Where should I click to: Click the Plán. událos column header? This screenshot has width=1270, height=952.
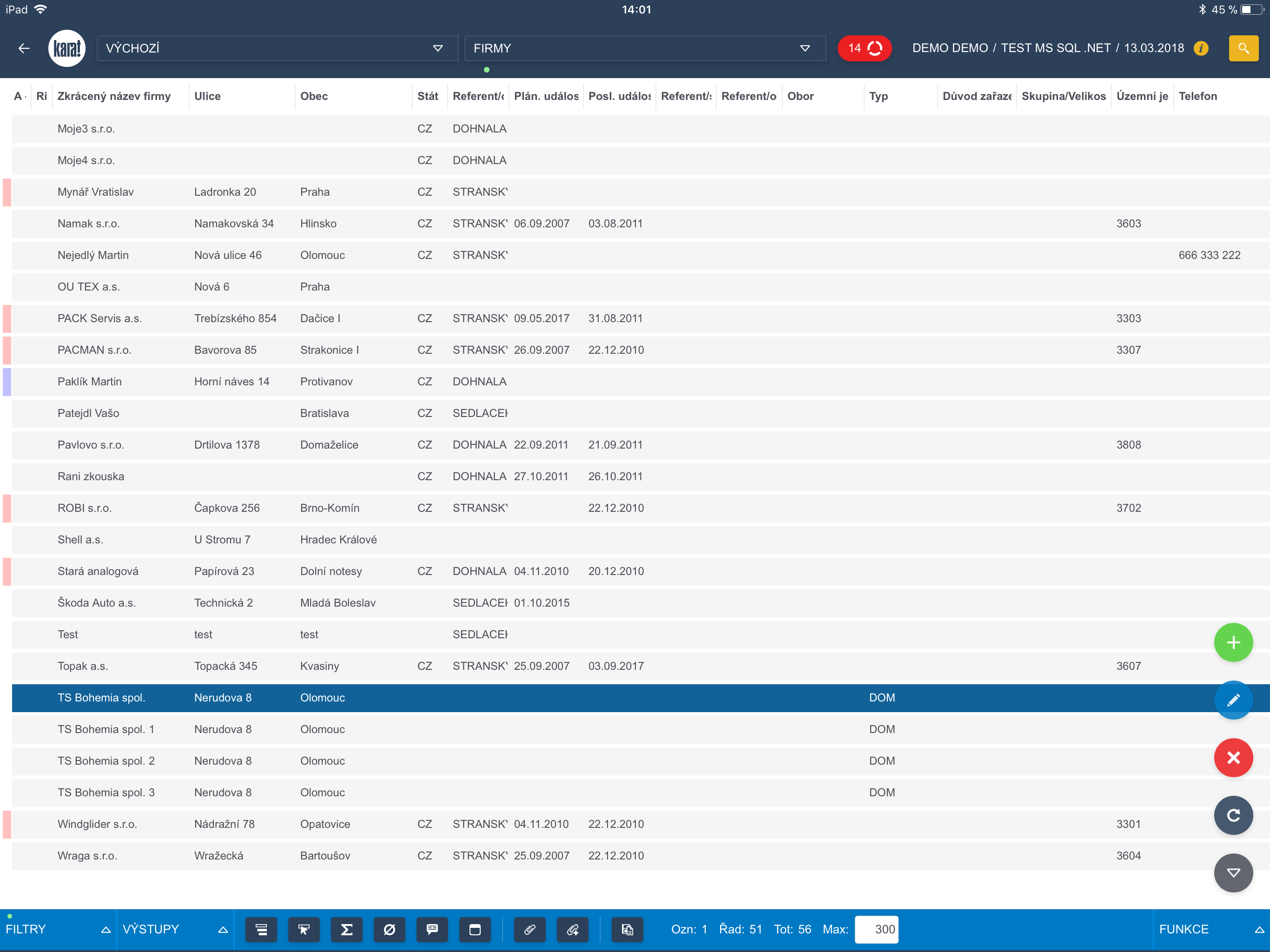546,96
